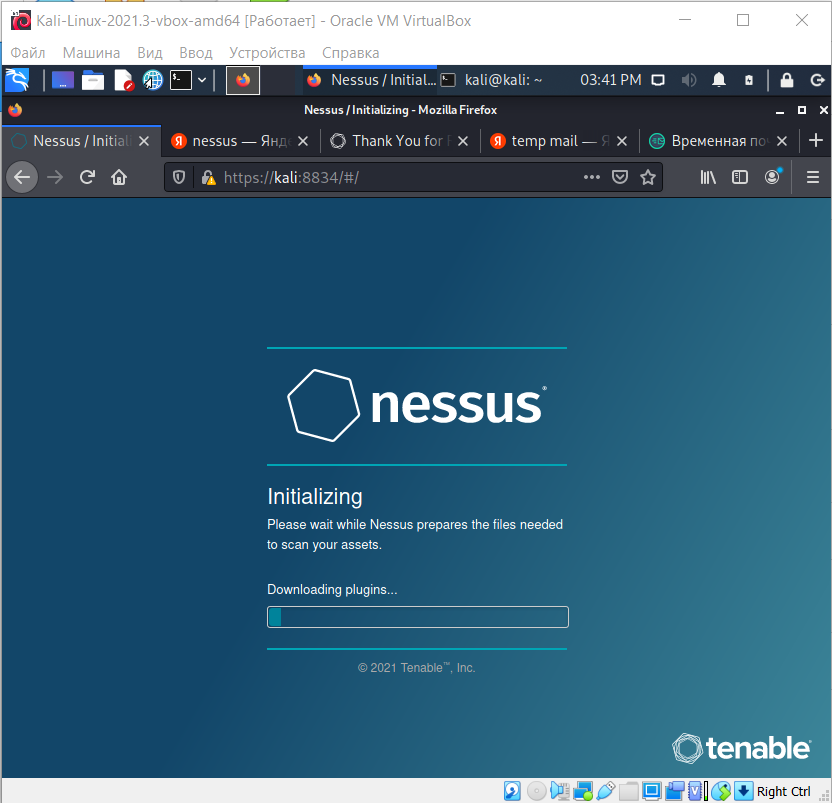Open the Kali dragon applications menu
The image size is (832, 803).
click(x=17, y=80)
